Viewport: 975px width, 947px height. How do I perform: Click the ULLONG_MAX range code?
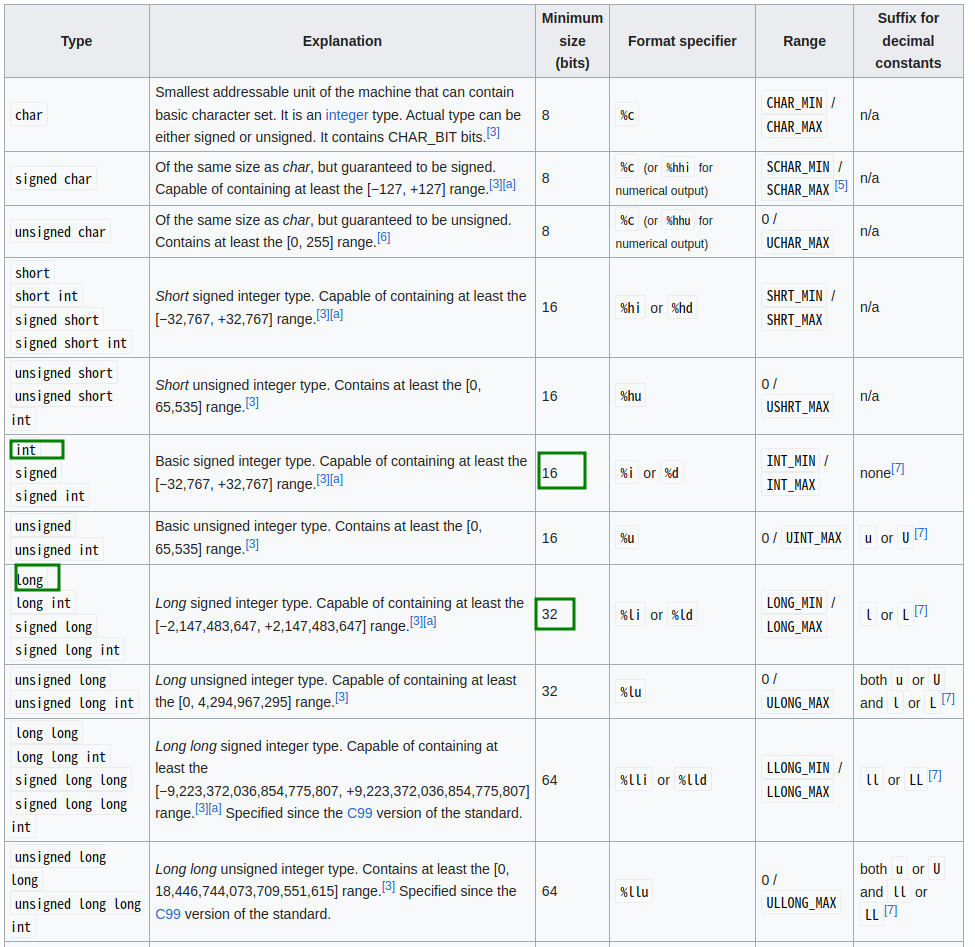click(801, 903)
